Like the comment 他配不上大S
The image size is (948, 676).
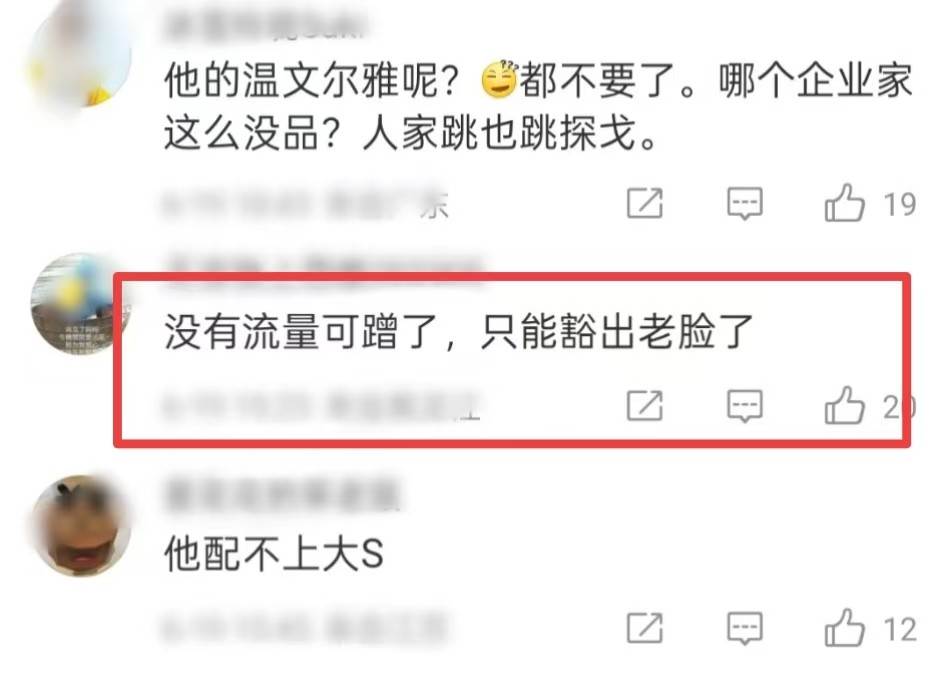[845, 628]
